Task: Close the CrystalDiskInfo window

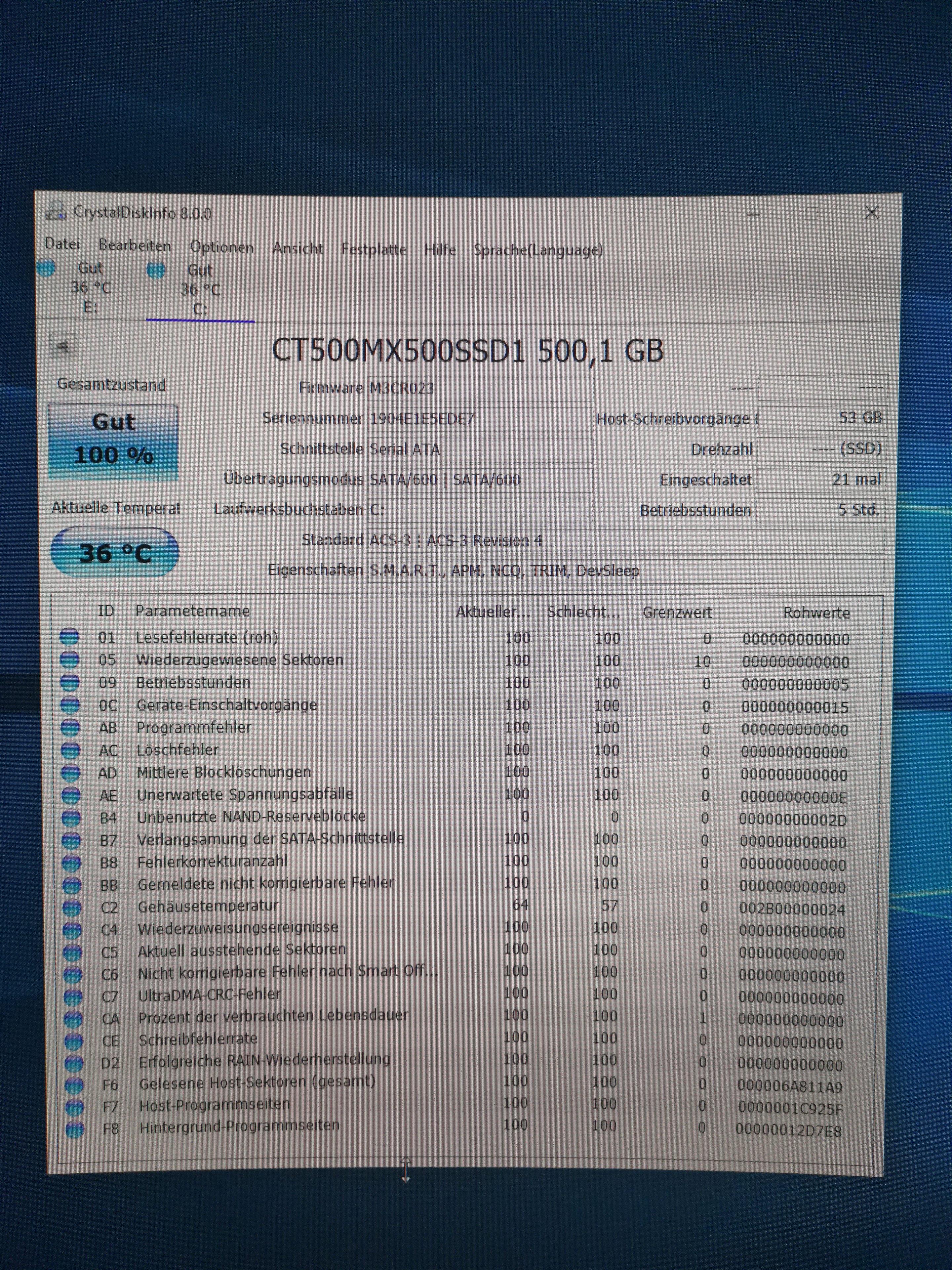Action: click(872, 213)
